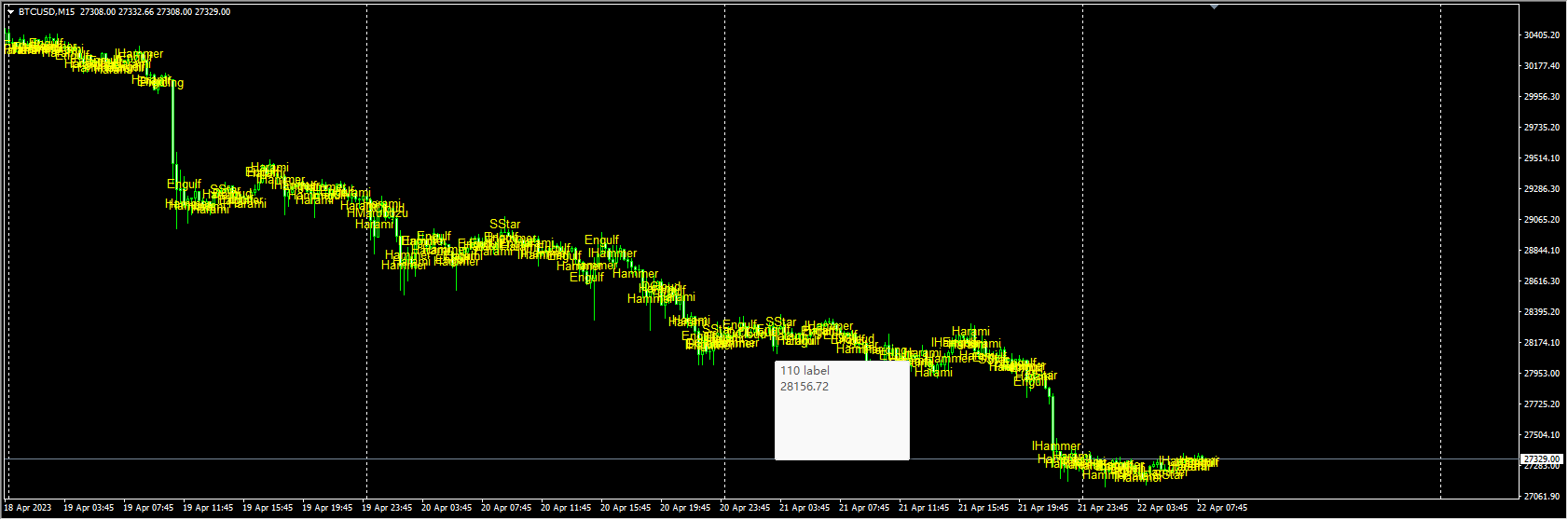1568x520 pixels.
Task: Click the 28616.30 price scale label
Action: (1542, 281)
